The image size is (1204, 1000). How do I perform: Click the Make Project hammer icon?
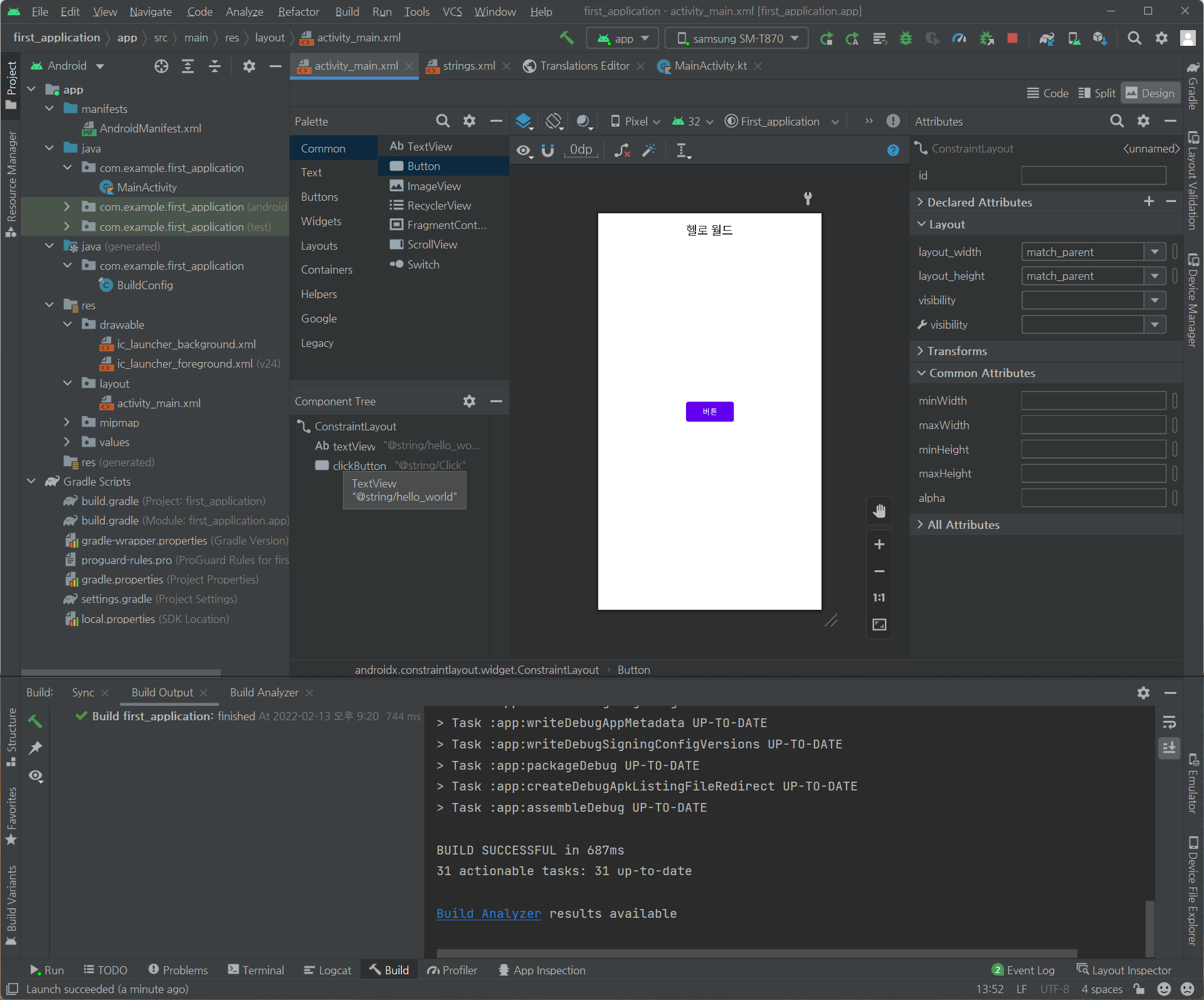click(567, 38)
